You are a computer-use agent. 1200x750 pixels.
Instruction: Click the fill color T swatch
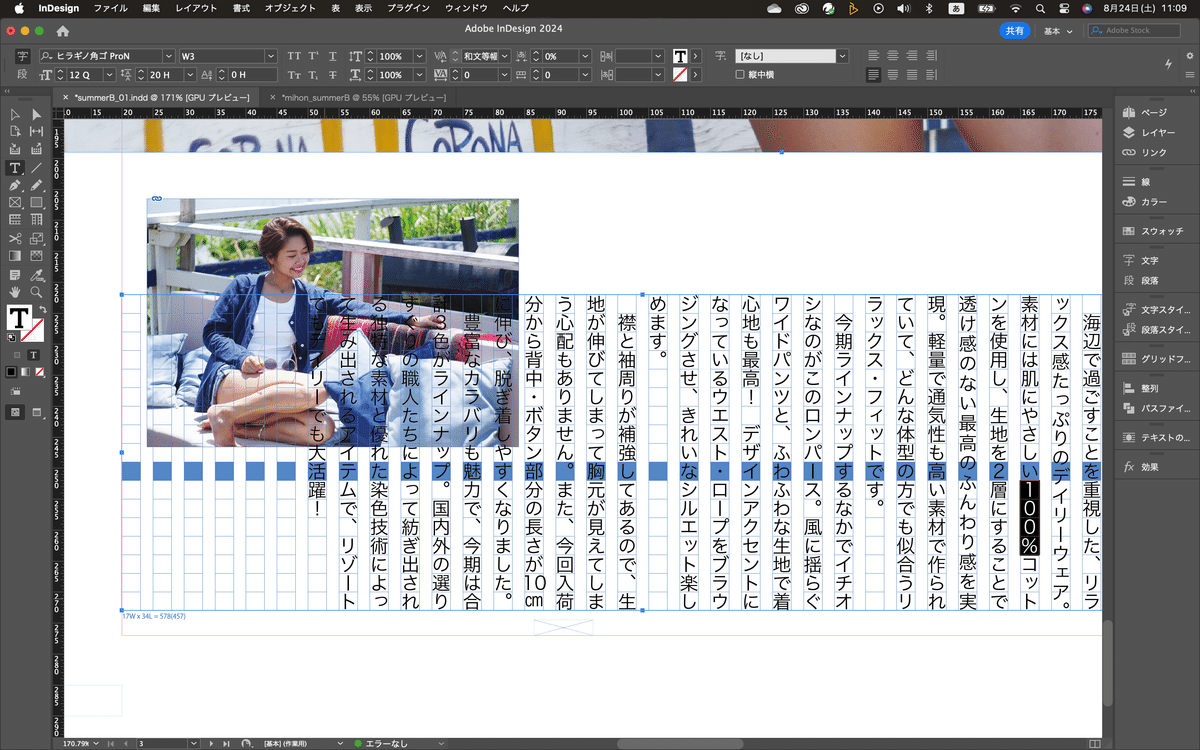point(18,318)
